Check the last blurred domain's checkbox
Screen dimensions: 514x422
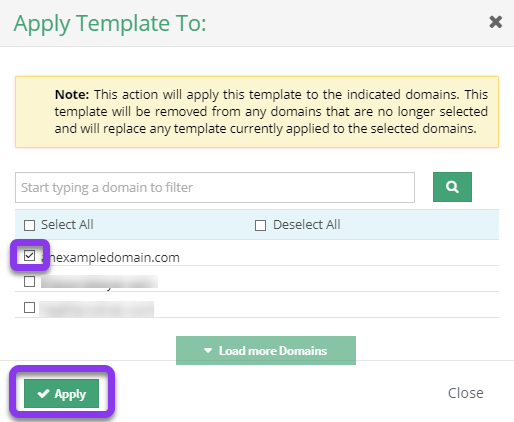29,307
